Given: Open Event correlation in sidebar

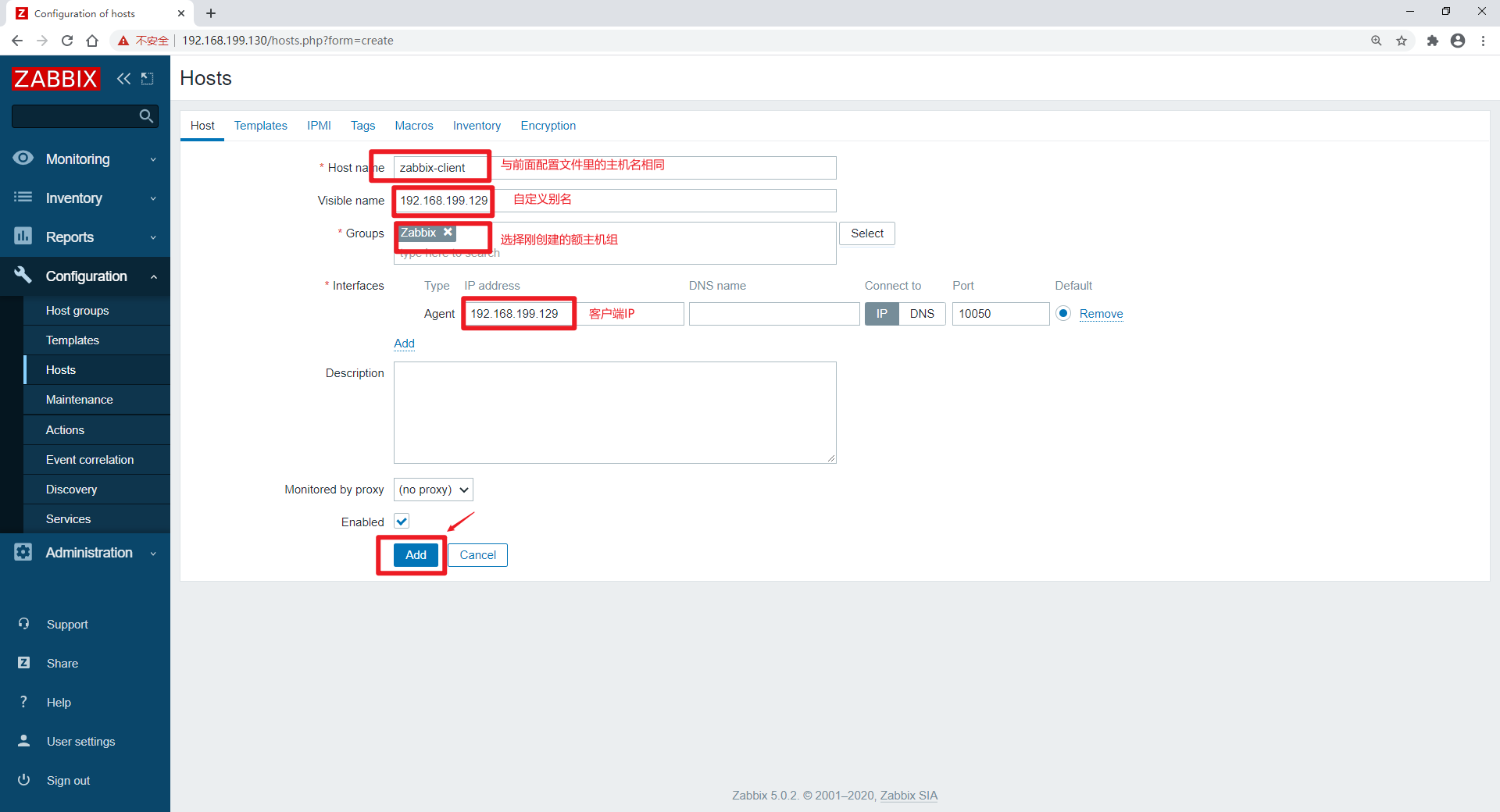Looking at the screenshot, I should (97, 459).
